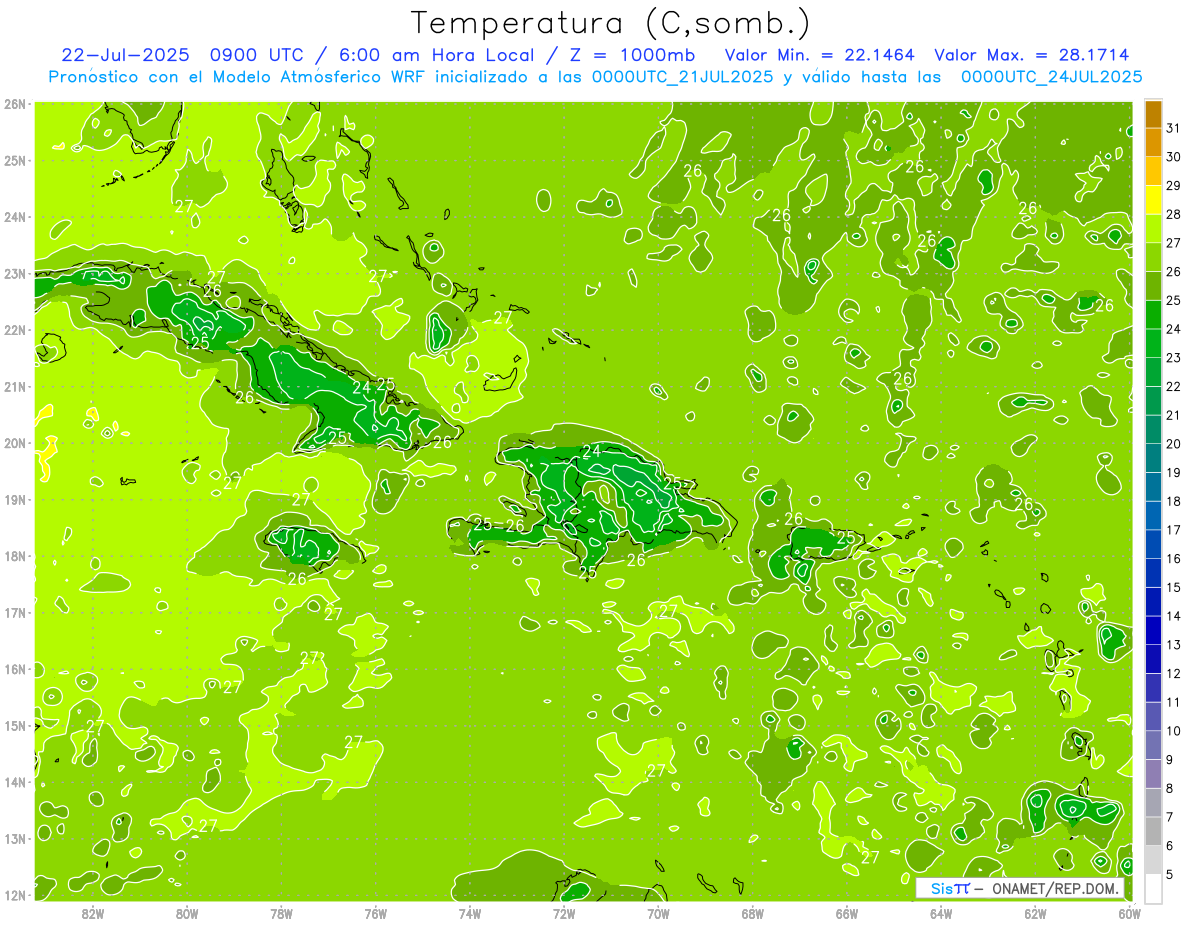Image resolution: width=1200 pixels, height=927 pixels.
Task: Click the '70W' longitude axis label
Action: tap(658, 913)
